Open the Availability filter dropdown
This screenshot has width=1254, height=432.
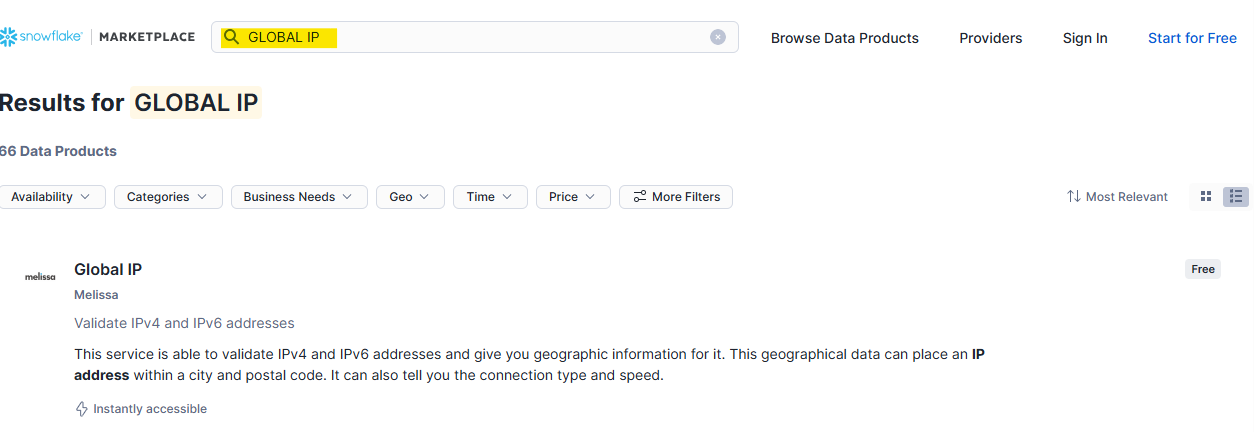52,197
